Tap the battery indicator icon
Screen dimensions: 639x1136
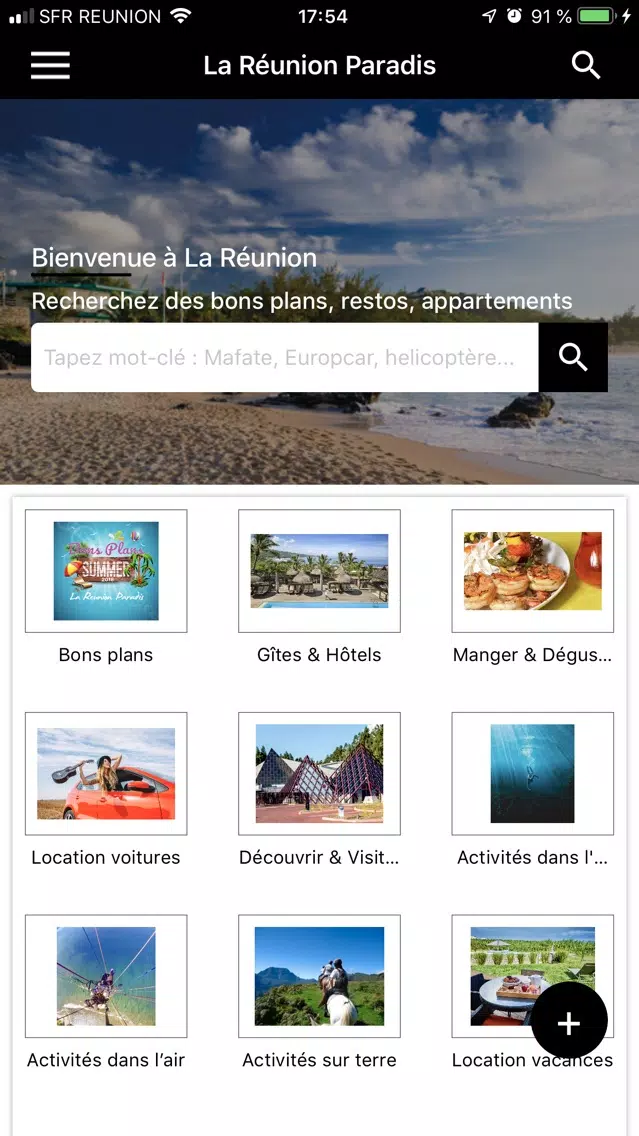[x=596, y=16]
